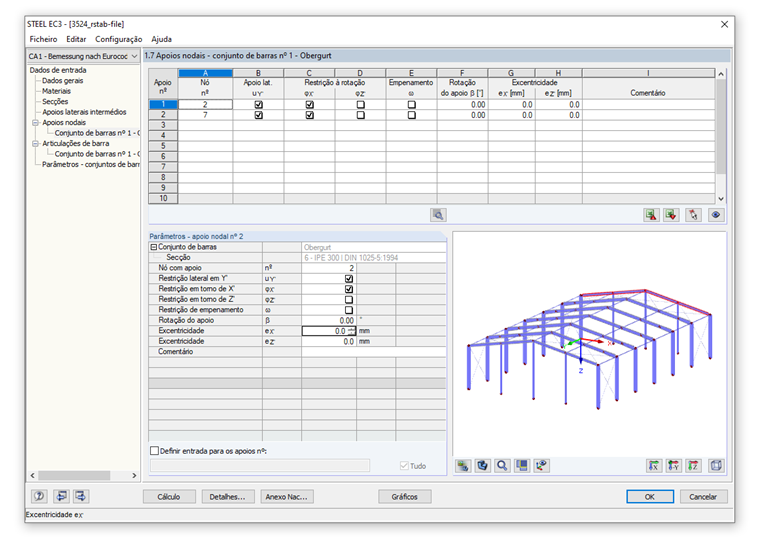Click the Rotação do apoio β value field
This screenshot has height=542, width=760.
pos(329,320)
